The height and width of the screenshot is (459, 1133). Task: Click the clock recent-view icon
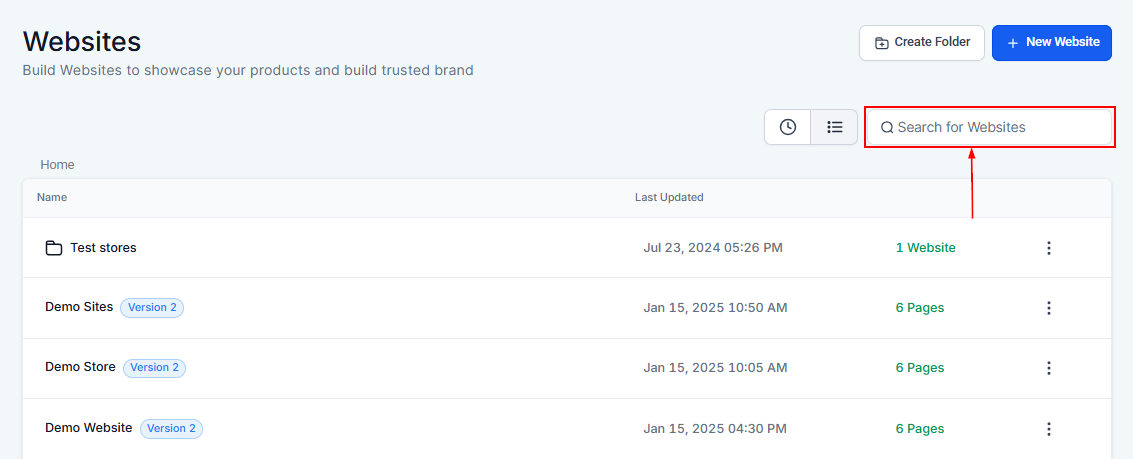point(788,127)
